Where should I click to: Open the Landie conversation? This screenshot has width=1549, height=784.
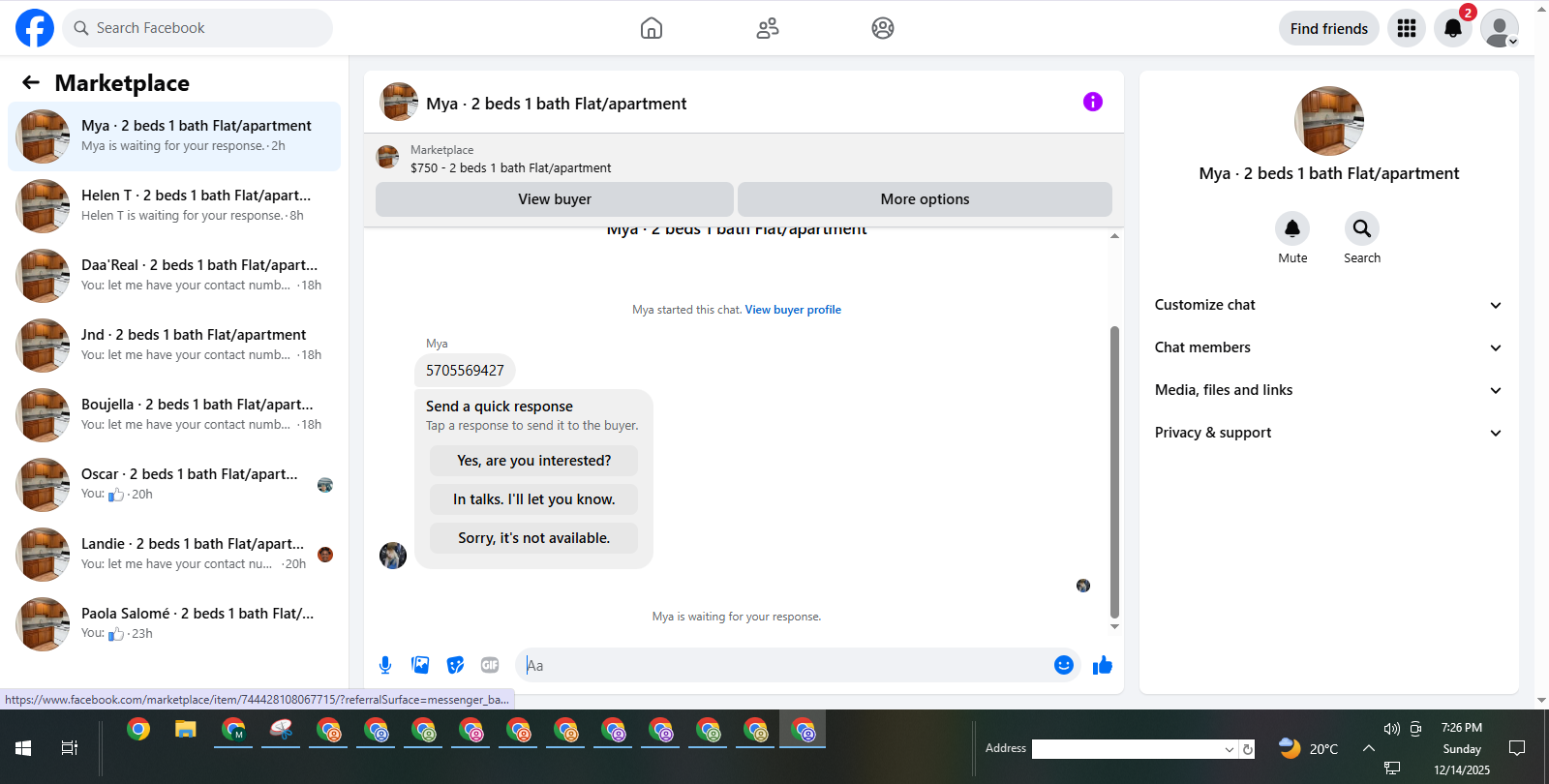point(174,555)
